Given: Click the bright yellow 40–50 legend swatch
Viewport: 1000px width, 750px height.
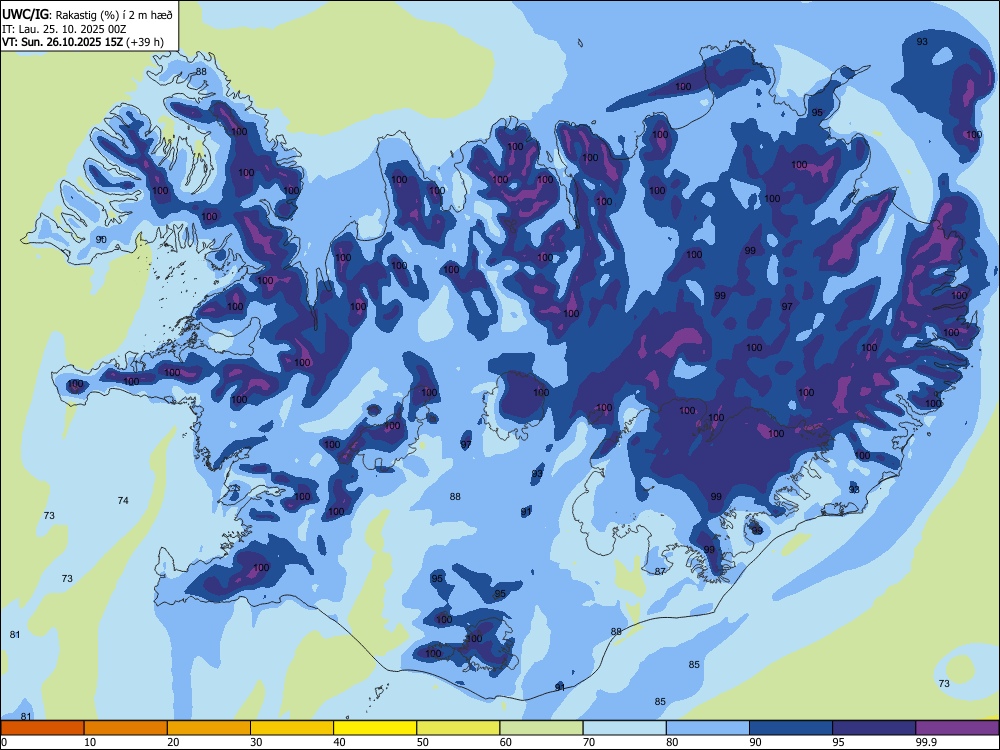Looking at the screenshot, I should click(375, 728).
